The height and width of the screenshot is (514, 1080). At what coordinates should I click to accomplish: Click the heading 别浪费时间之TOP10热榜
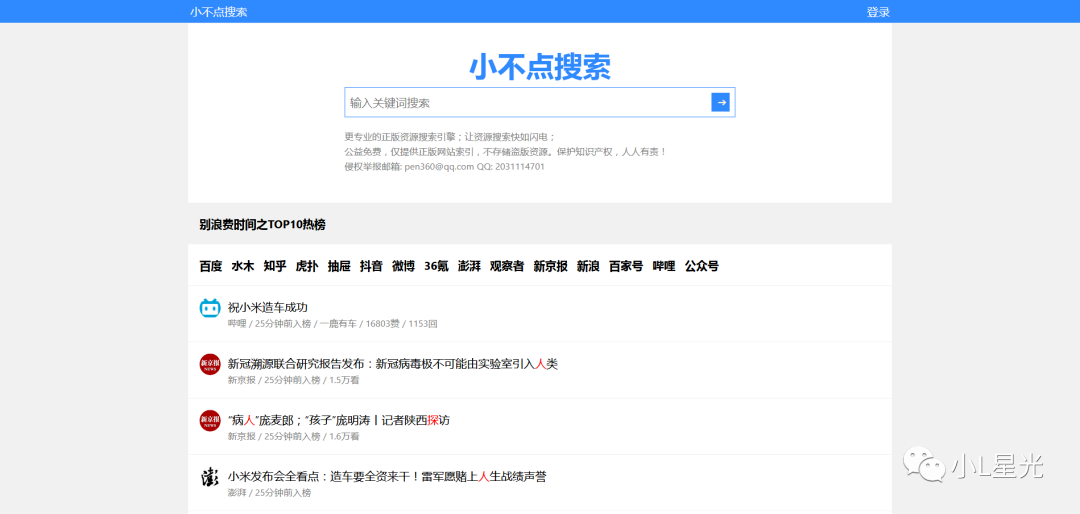[x=262, y=225]
